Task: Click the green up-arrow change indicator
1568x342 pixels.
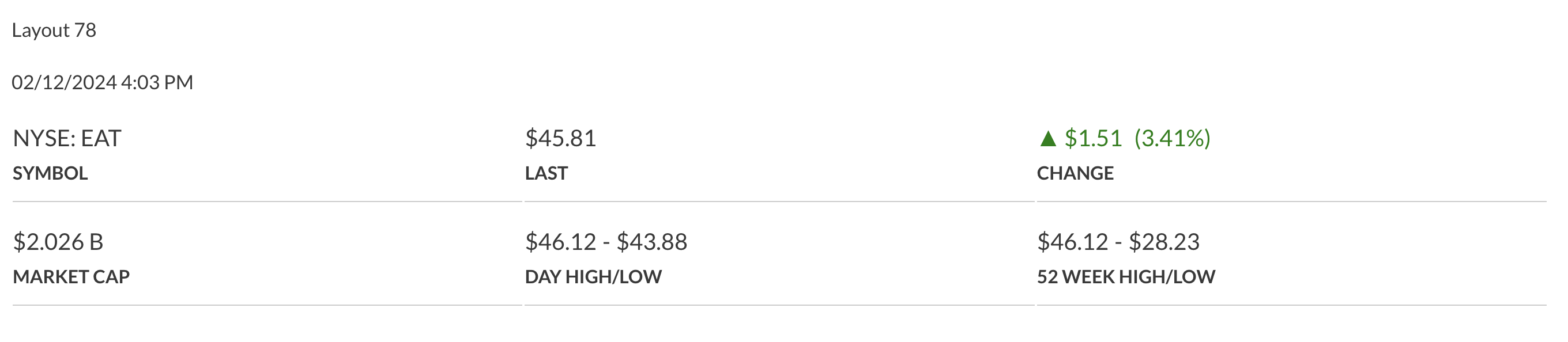Action: 1047,139
